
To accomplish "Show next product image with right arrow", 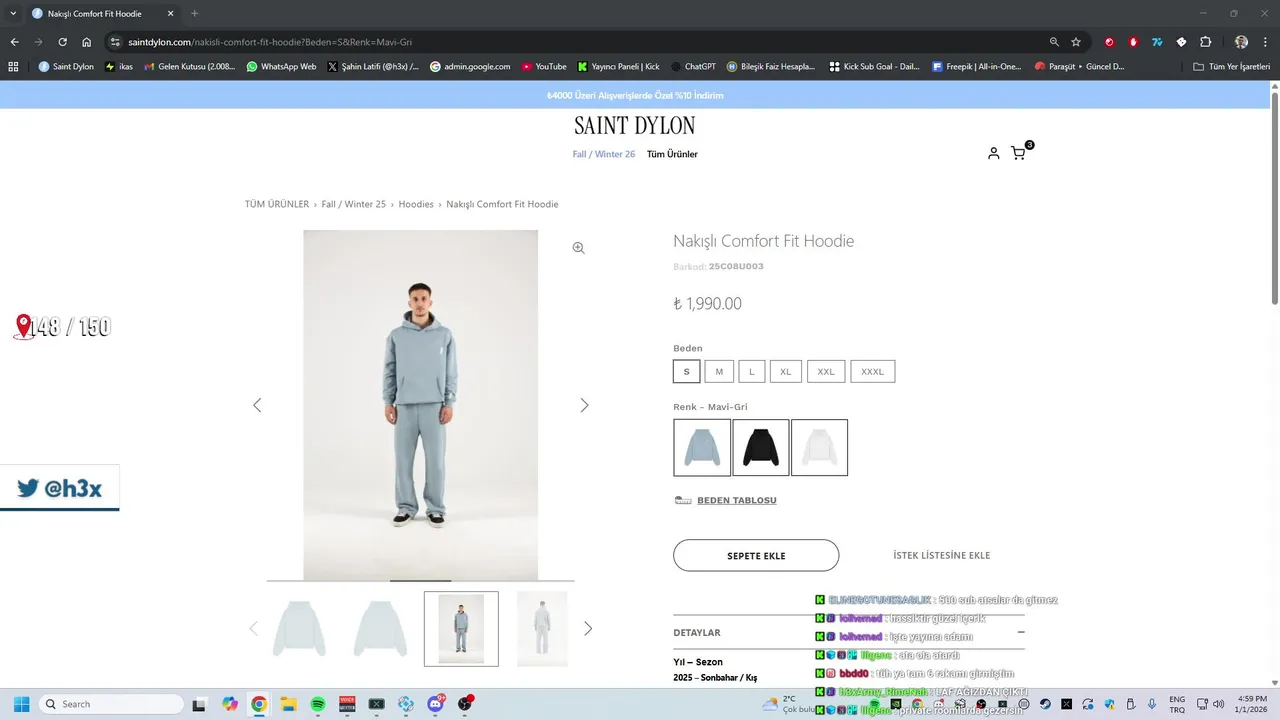I will [x=584, y=405].
